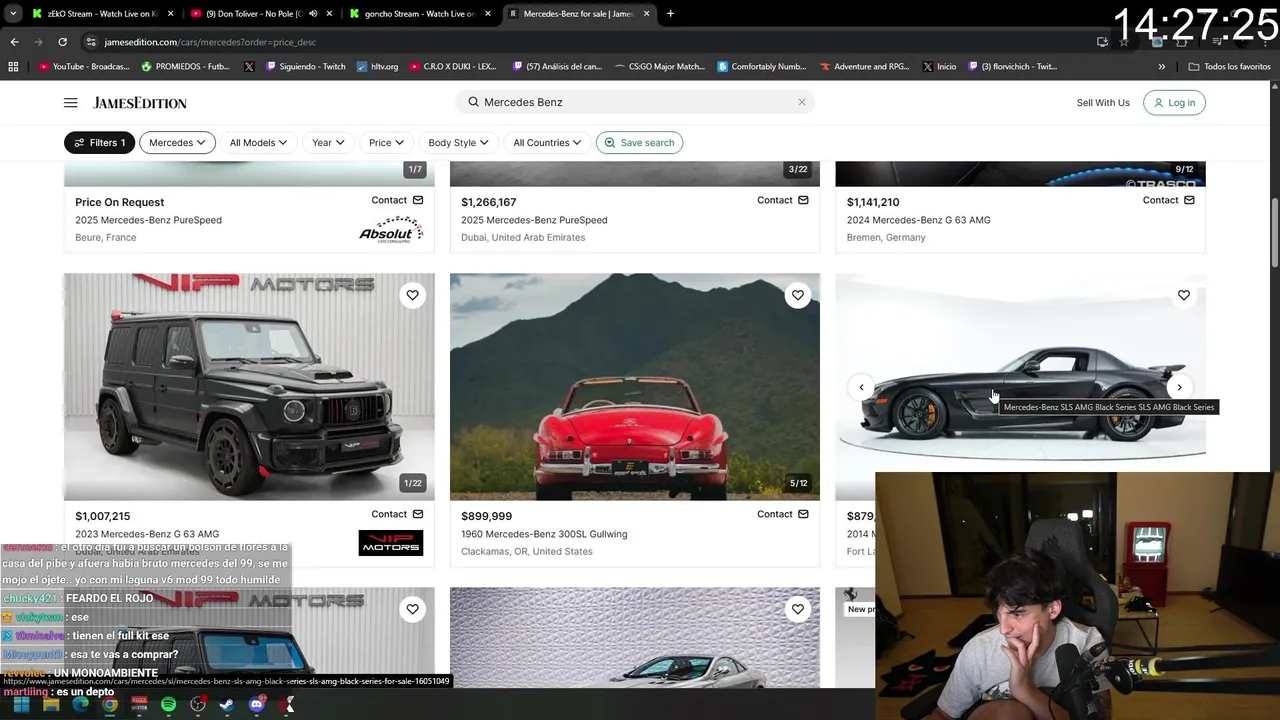Close the Mercedes-Benz for sale tab

click(646, 14)
